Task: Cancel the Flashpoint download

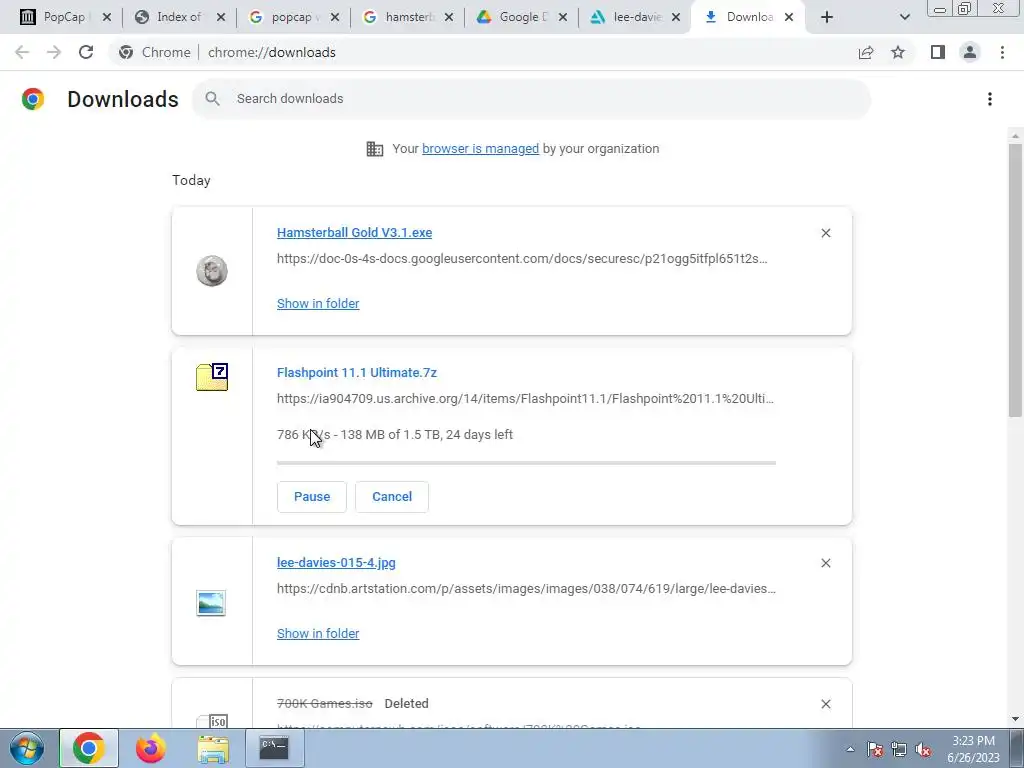Action: click(x=392, y=497)
